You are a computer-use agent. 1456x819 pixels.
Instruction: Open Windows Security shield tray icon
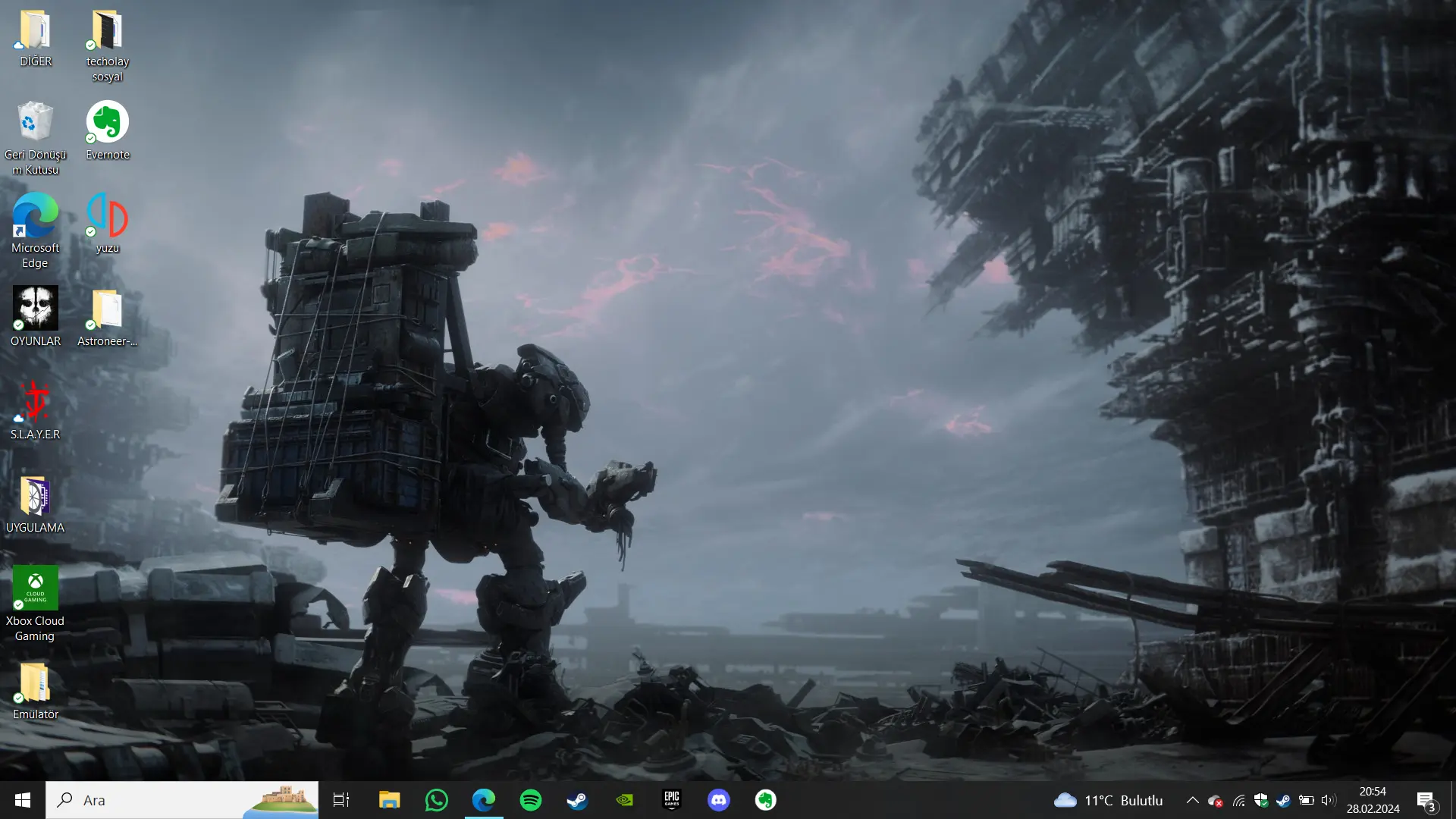click(1261, 800)
